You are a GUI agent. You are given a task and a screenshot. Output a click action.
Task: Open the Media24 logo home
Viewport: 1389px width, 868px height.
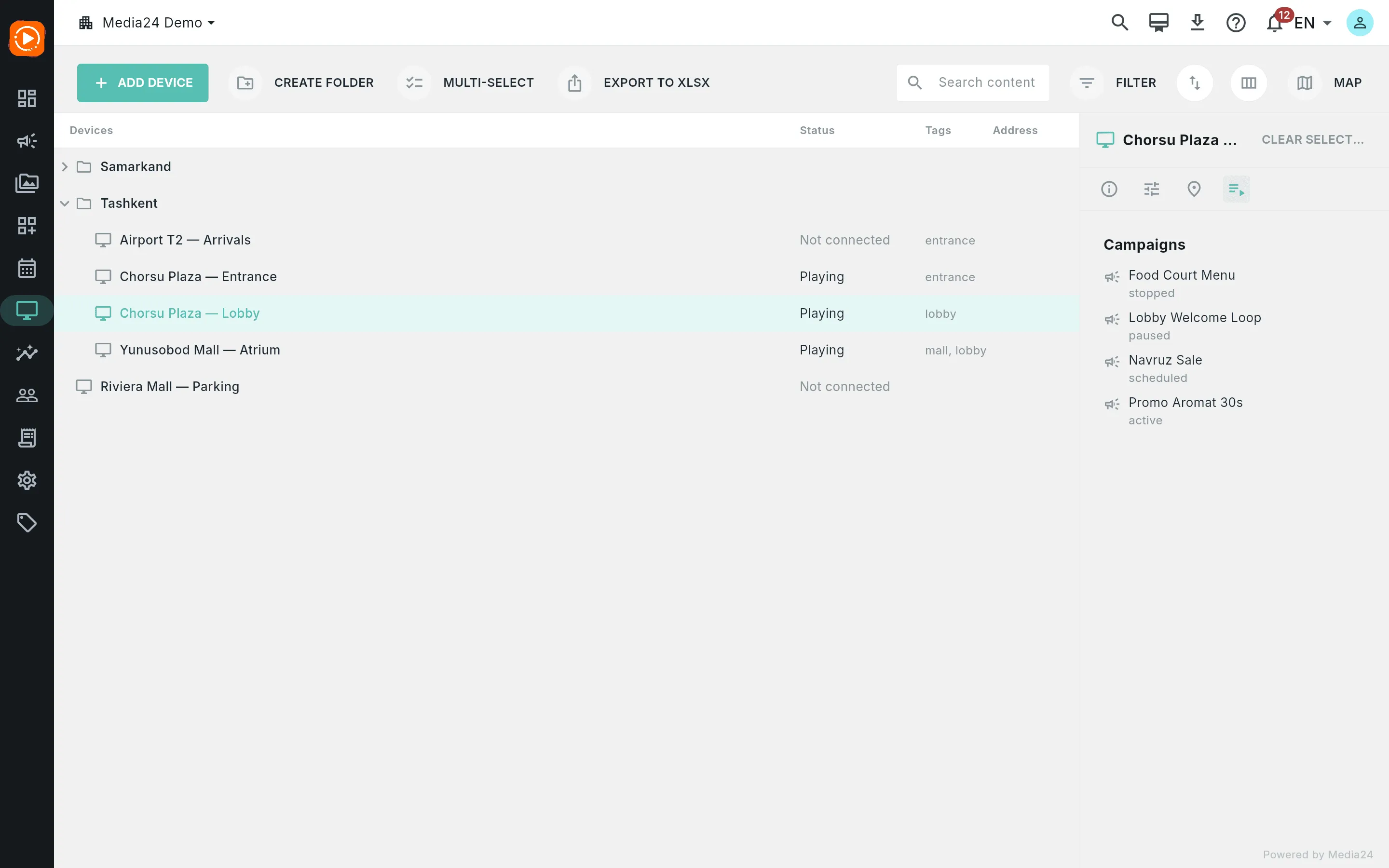(x=27, y=39)
